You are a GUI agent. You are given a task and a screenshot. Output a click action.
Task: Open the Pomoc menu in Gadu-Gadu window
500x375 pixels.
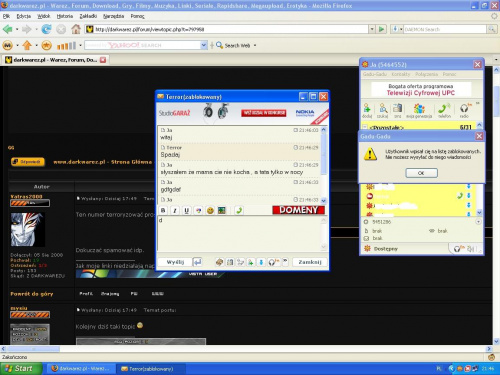click(449, 74)
